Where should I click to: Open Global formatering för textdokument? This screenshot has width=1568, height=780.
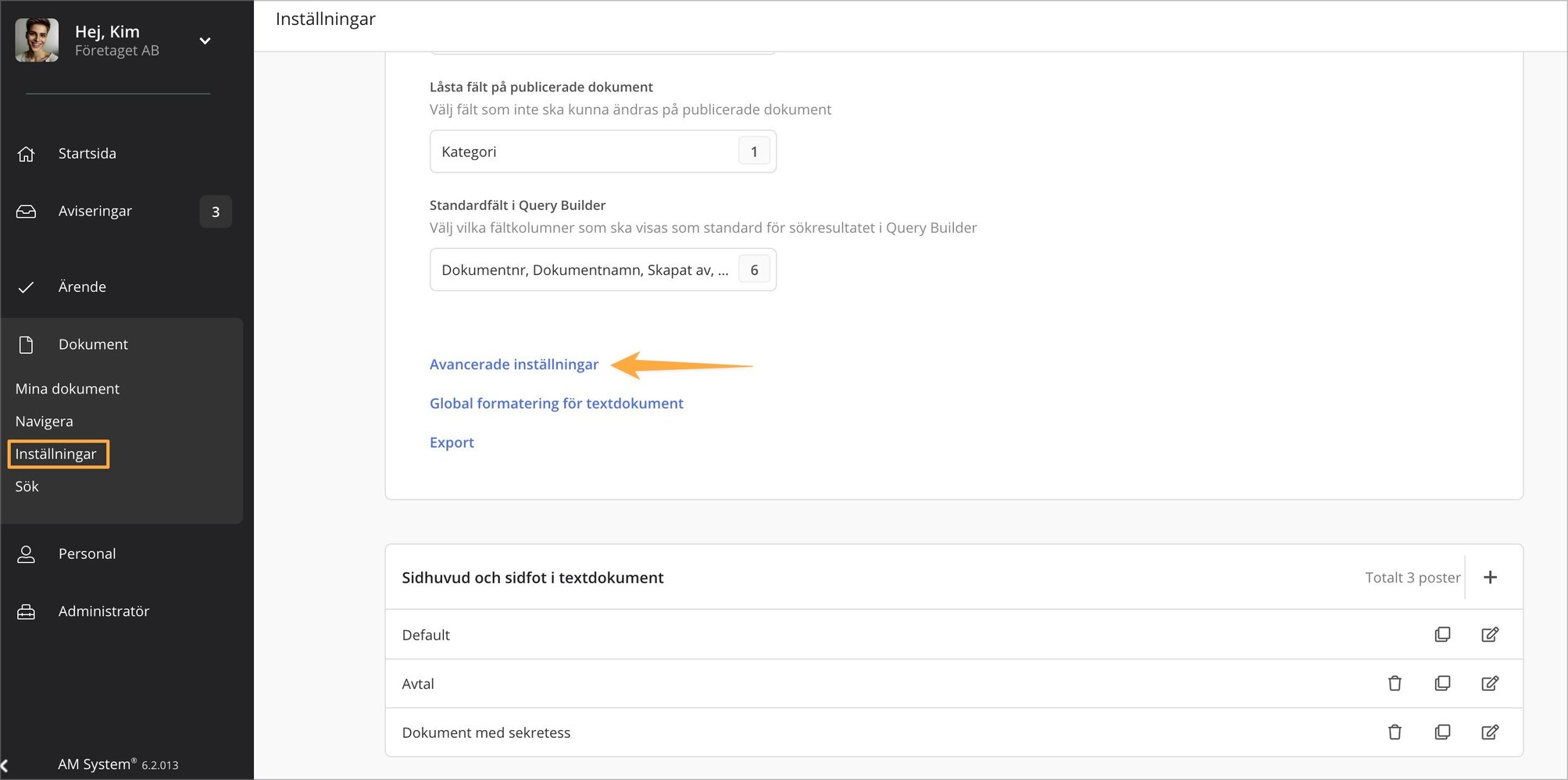point(555,403)
